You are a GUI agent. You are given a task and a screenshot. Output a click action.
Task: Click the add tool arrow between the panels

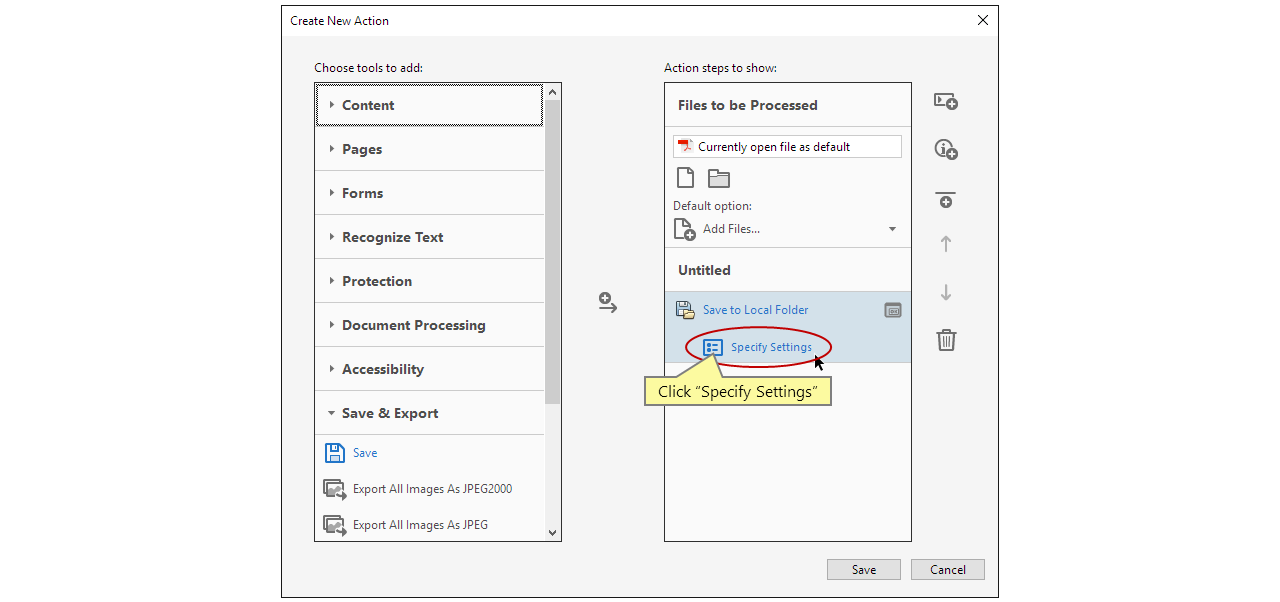coord(607,303)
